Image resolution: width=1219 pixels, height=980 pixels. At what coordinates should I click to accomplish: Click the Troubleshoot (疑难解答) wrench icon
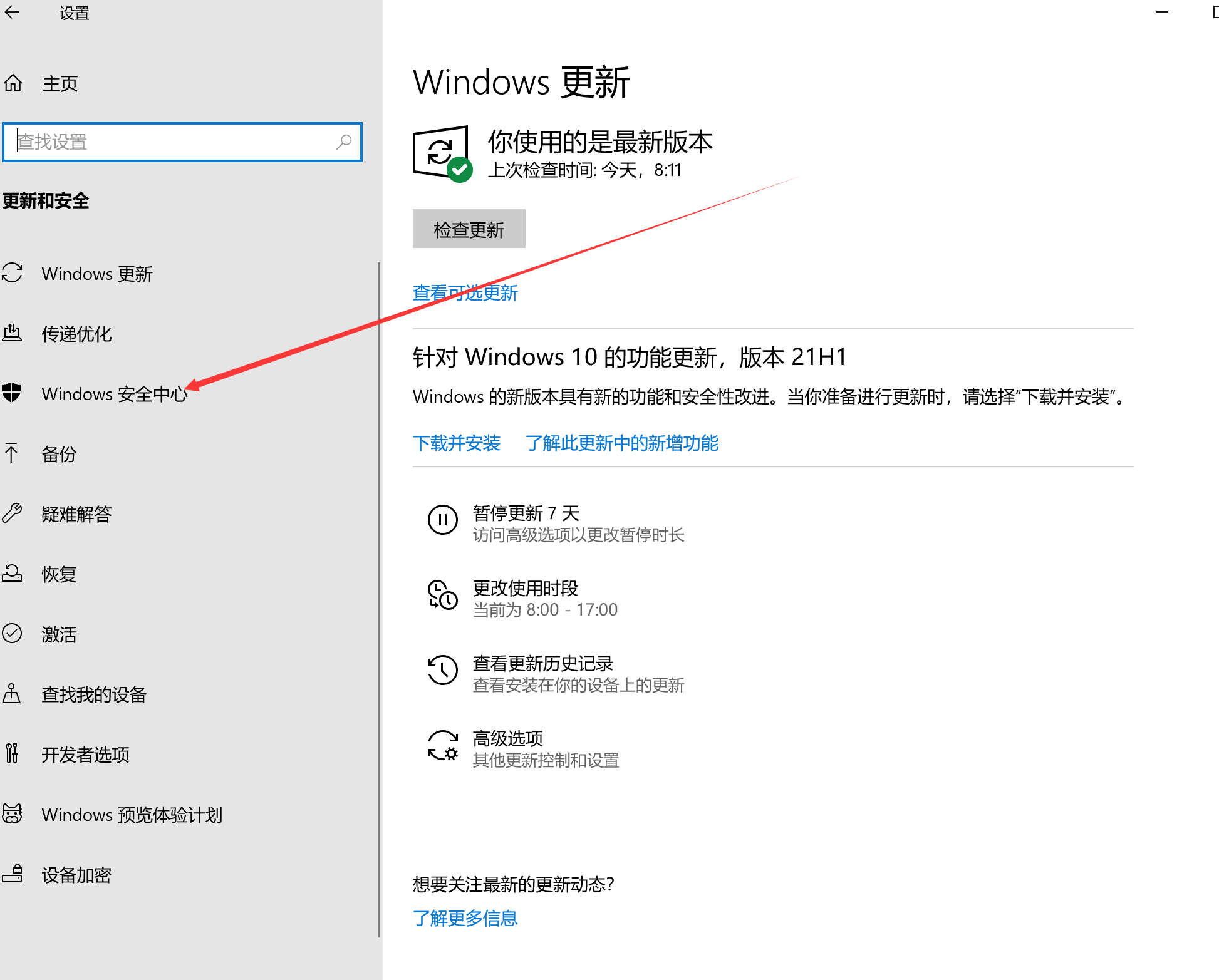tap(12, 513)
